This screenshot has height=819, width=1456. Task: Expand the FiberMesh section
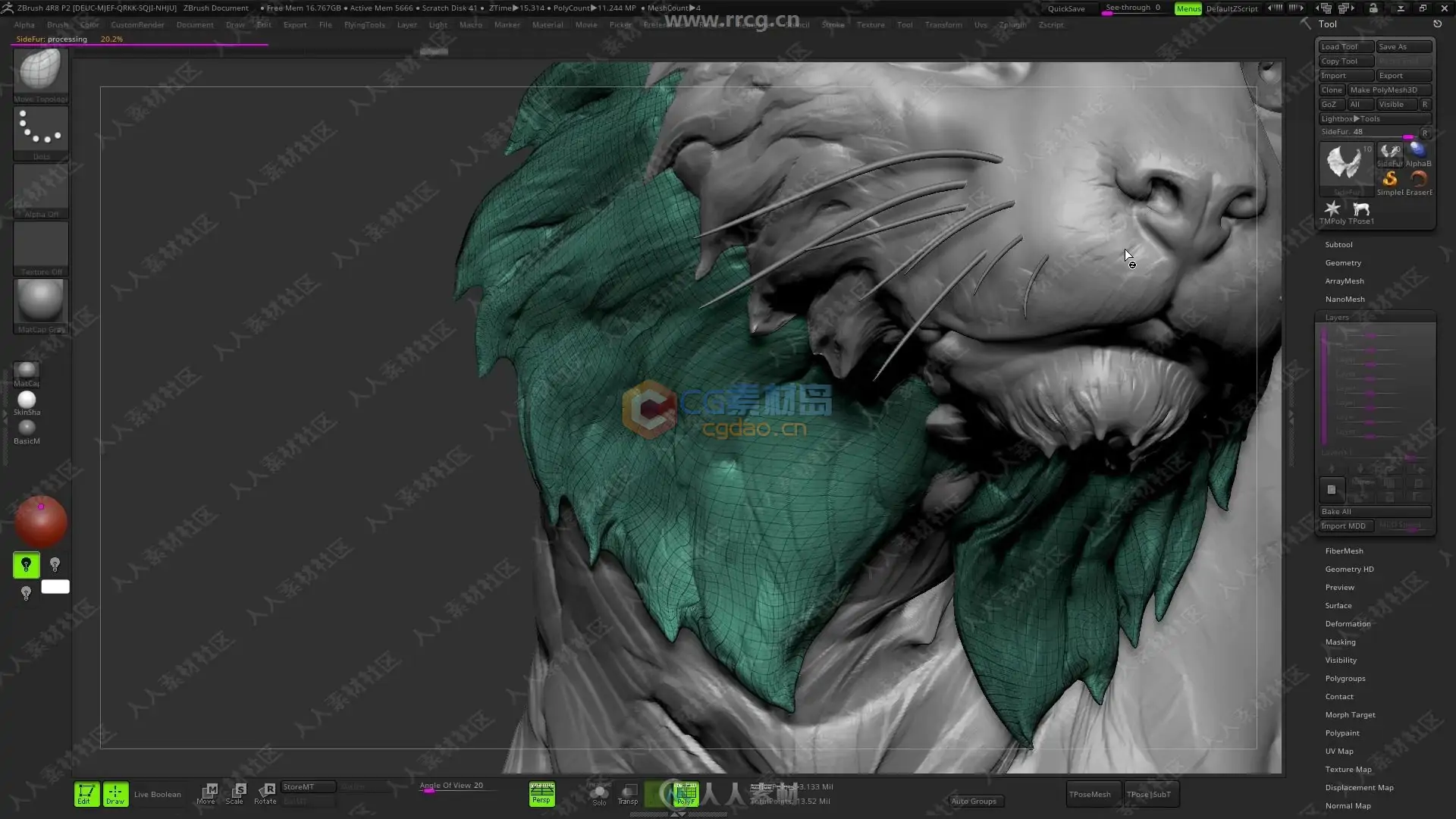coord(1344,551)
